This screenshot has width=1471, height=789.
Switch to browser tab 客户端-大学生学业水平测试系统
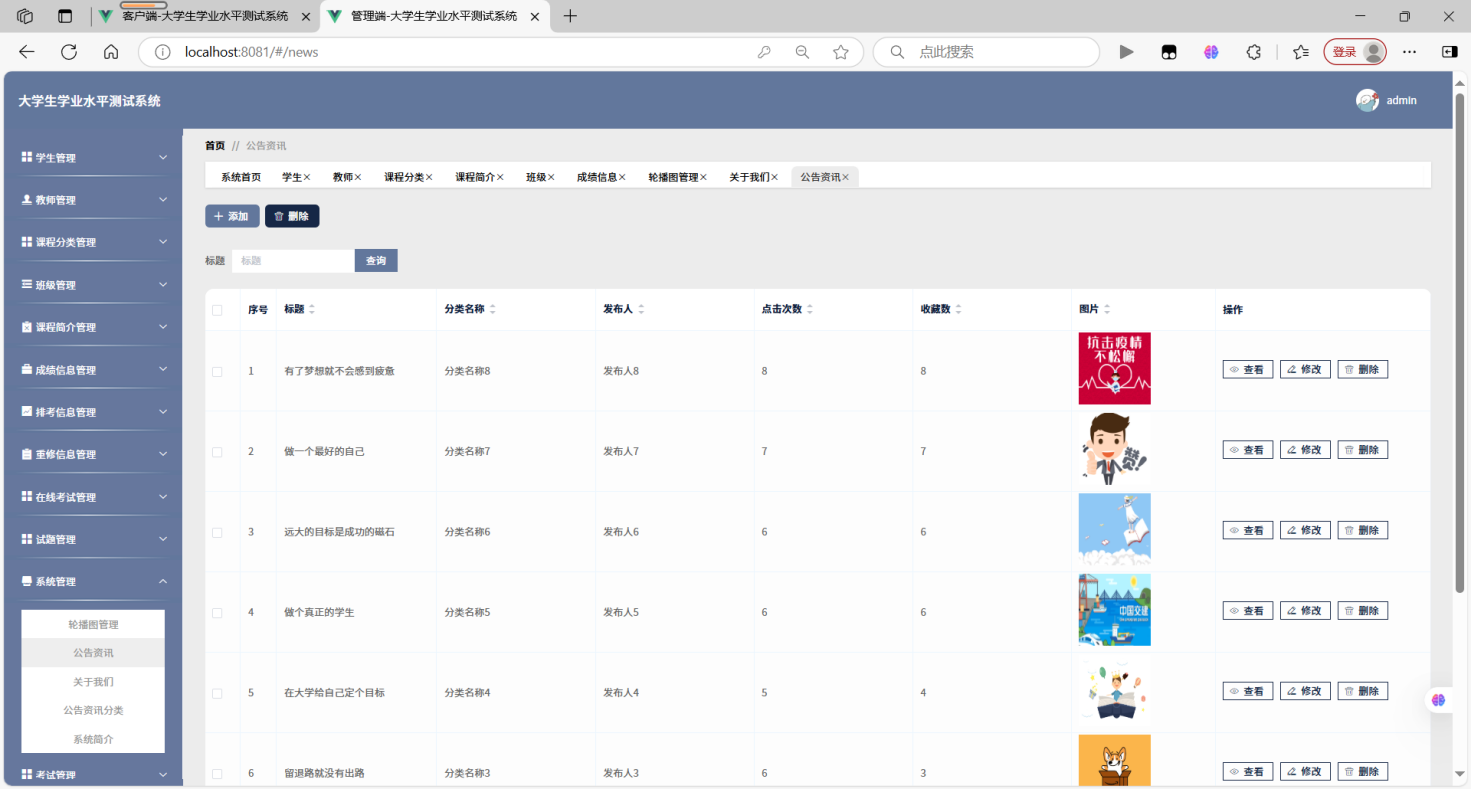(205, 16)
